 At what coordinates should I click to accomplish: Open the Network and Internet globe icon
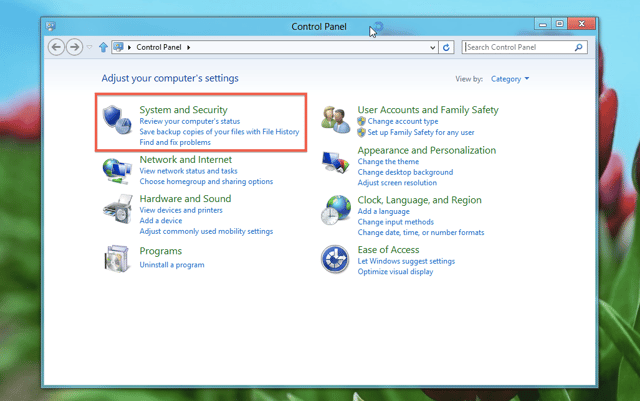(117, 171)
